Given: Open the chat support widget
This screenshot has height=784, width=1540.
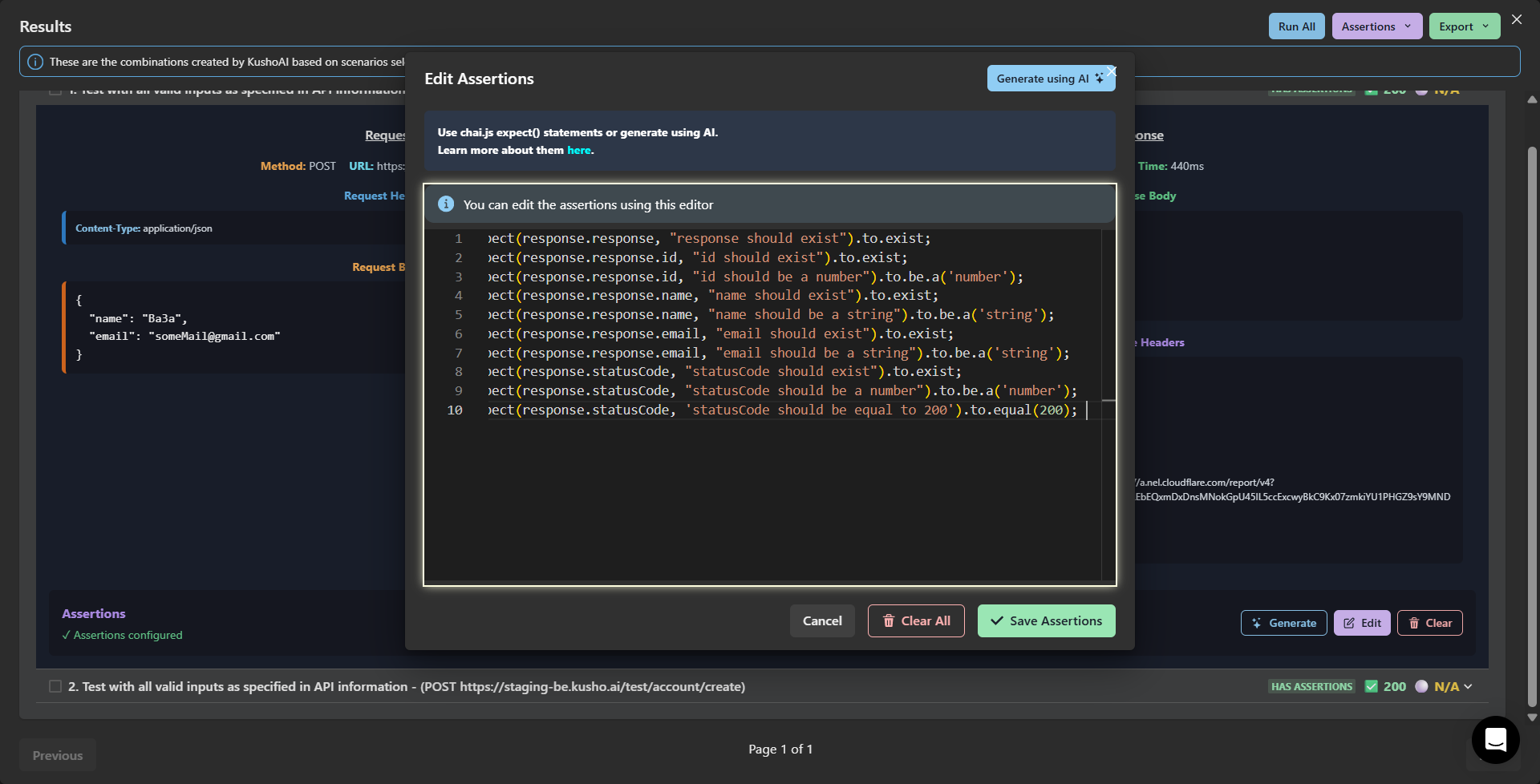Looking at the screenshot, I should pos(1495,739).
